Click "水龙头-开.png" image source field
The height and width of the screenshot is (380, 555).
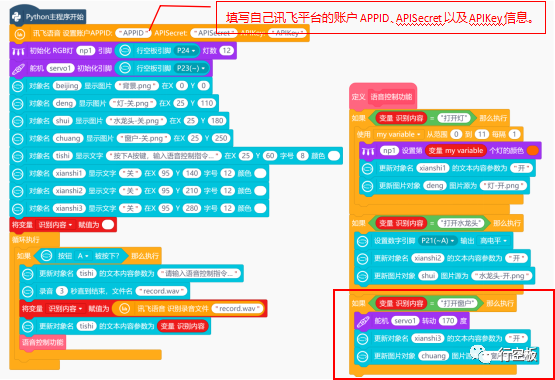coord(502,276)
